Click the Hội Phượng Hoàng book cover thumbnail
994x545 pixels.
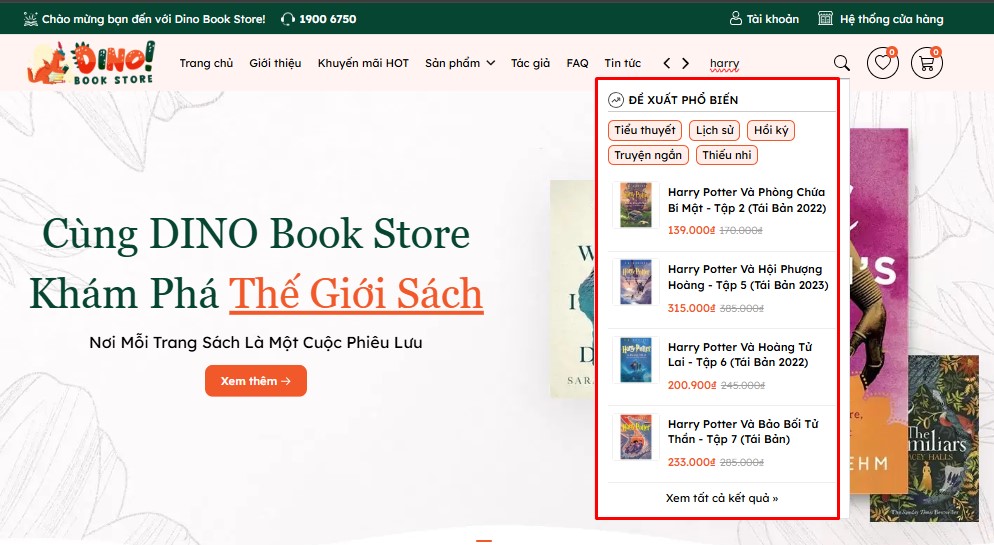pos(636,282)
